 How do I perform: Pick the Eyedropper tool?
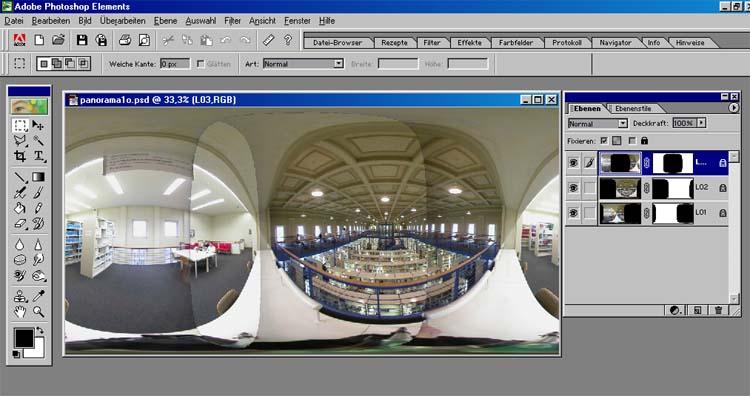point(38,296)
